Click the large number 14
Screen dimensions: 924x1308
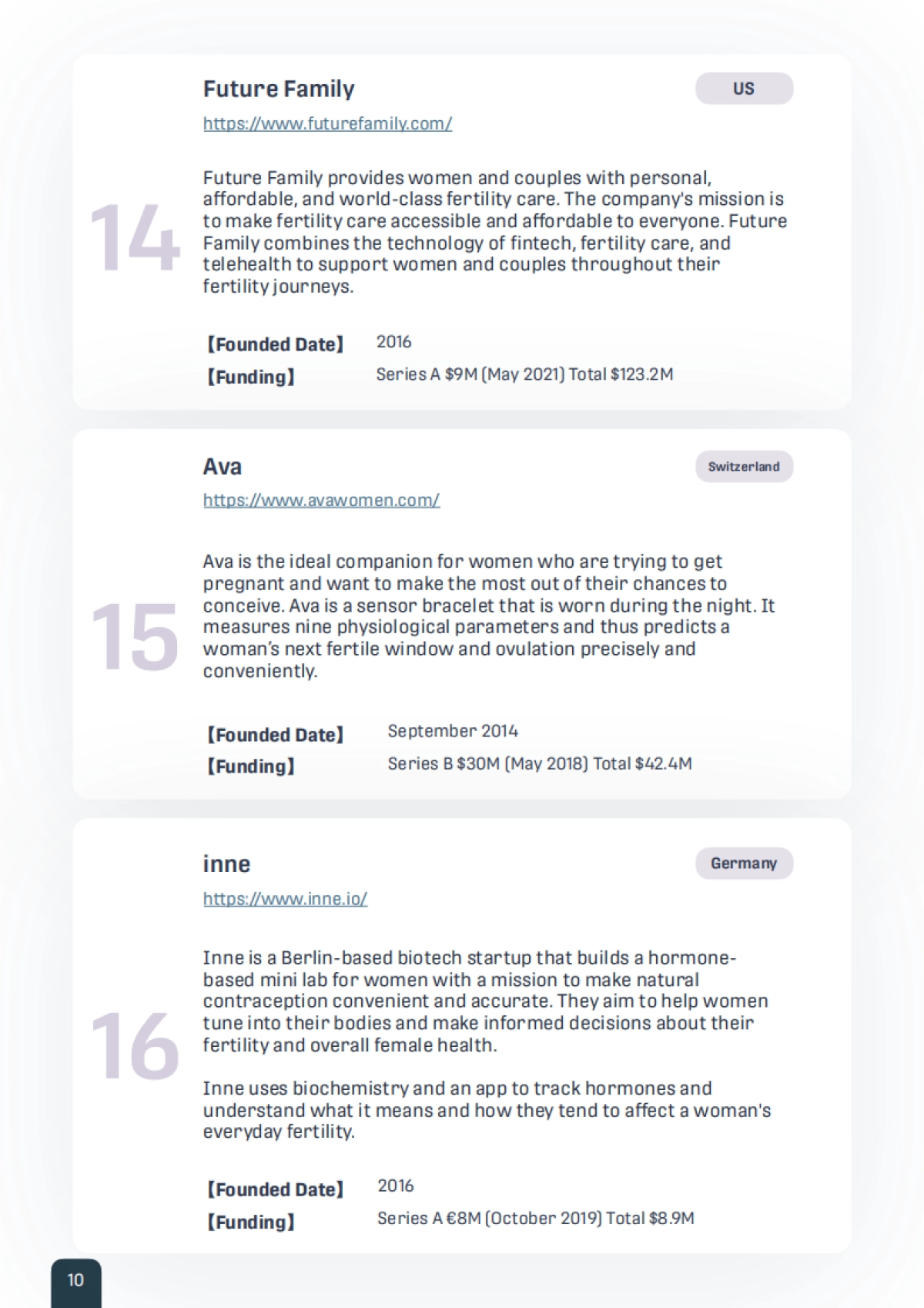135,238
